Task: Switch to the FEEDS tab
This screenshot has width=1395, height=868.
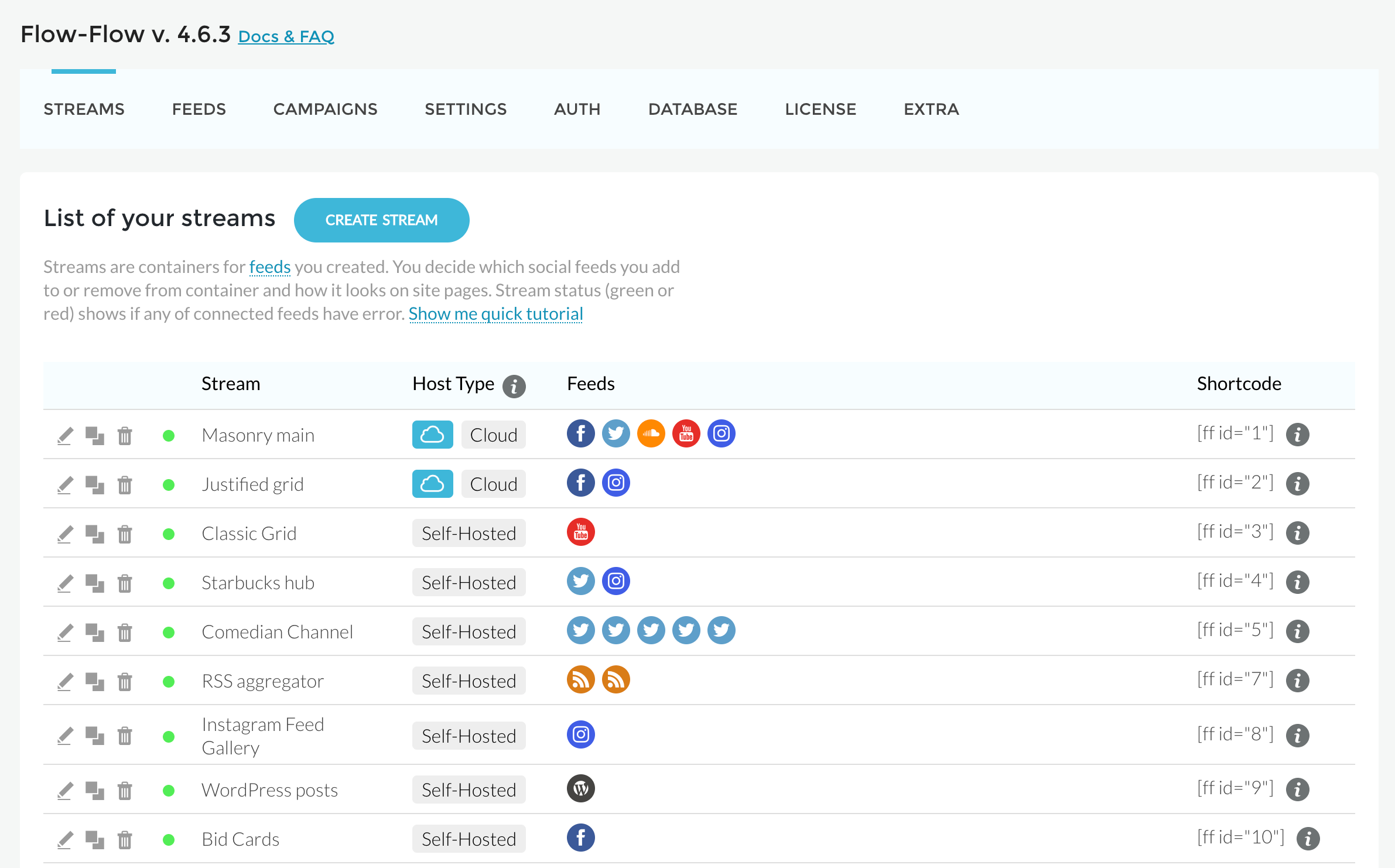Action: click(199, 110)
